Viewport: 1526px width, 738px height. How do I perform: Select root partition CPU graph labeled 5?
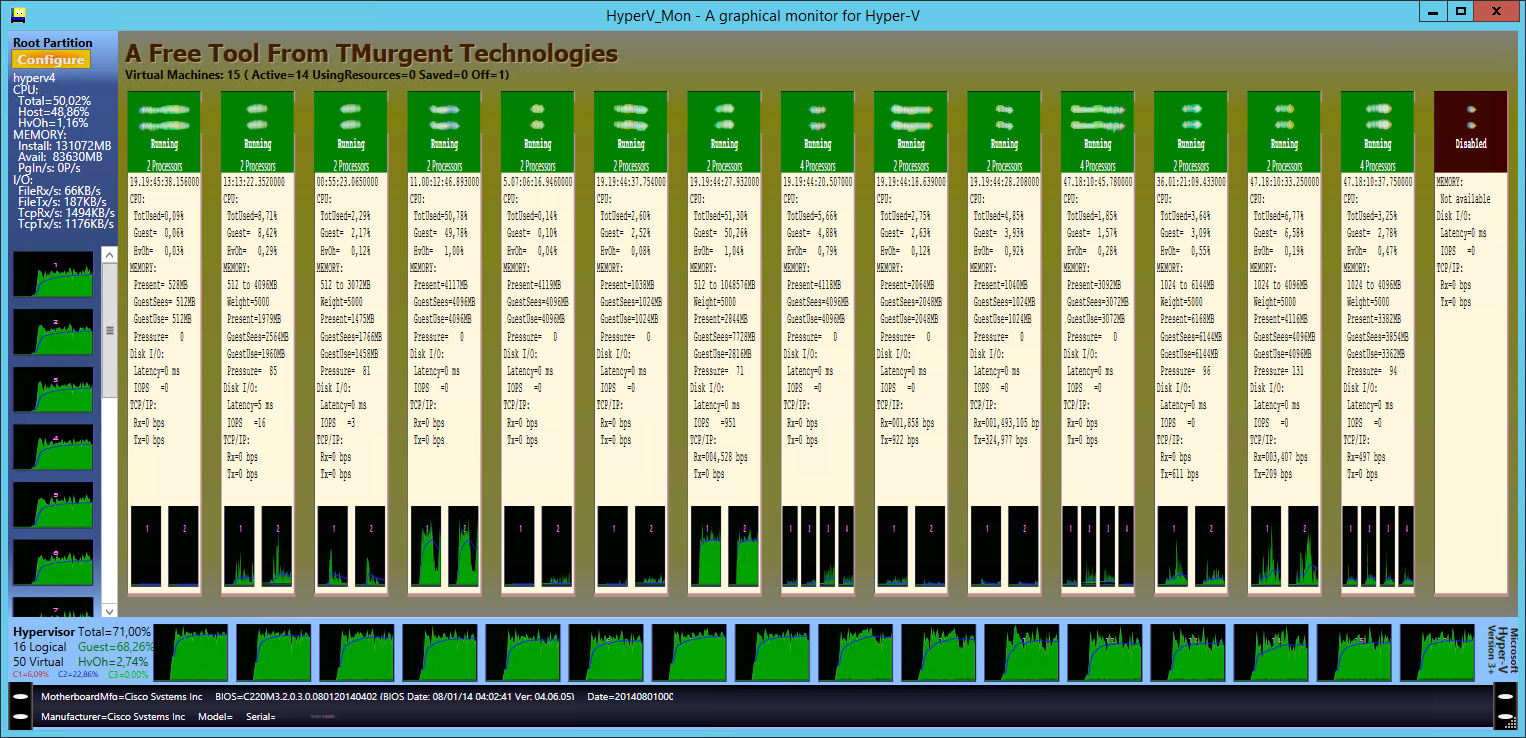(x=53, y=505)
